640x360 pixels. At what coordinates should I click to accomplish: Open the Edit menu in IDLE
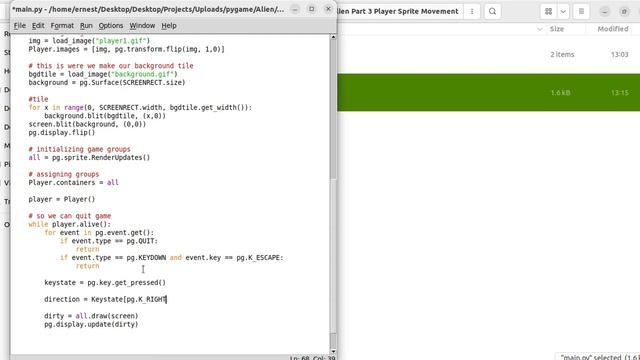[38, 26]
